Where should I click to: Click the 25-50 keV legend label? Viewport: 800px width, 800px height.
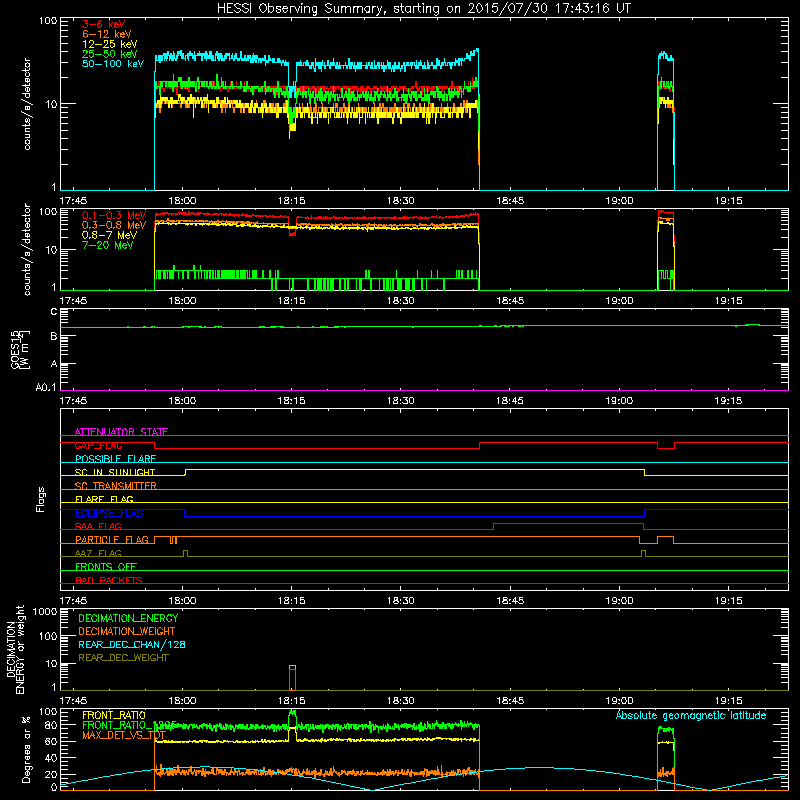(110, 54)
